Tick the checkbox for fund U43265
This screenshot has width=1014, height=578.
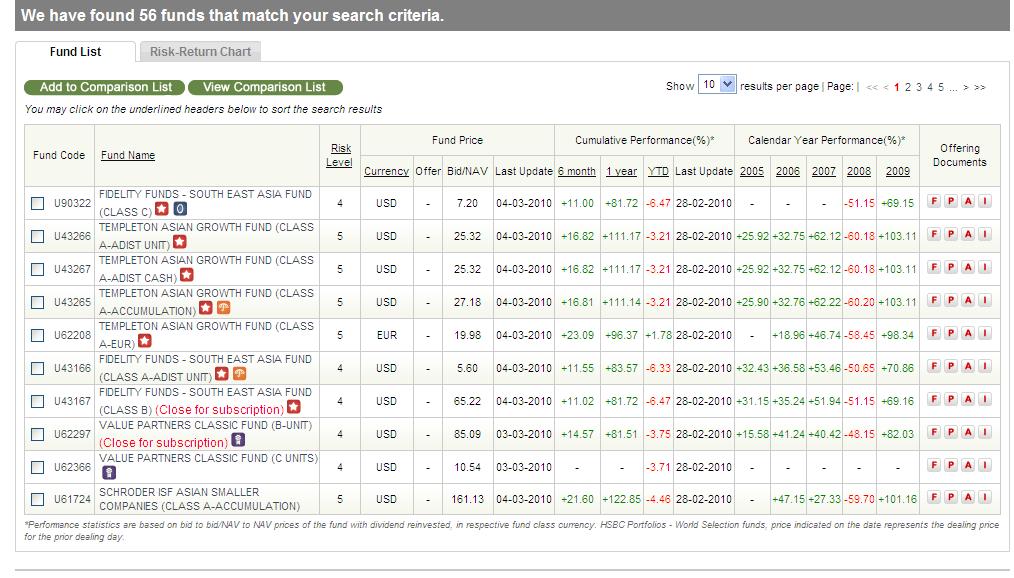point(38,302)
